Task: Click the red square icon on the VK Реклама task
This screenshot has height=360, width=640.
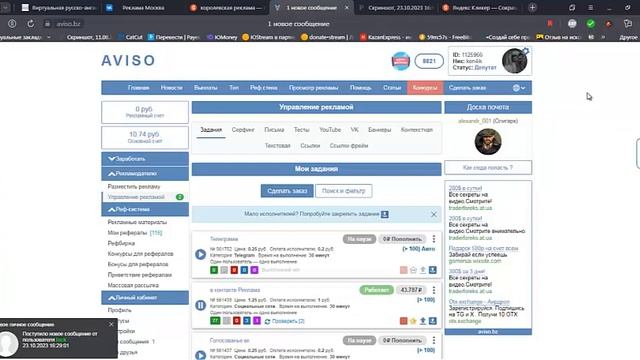Action: [x=403, y=321]
